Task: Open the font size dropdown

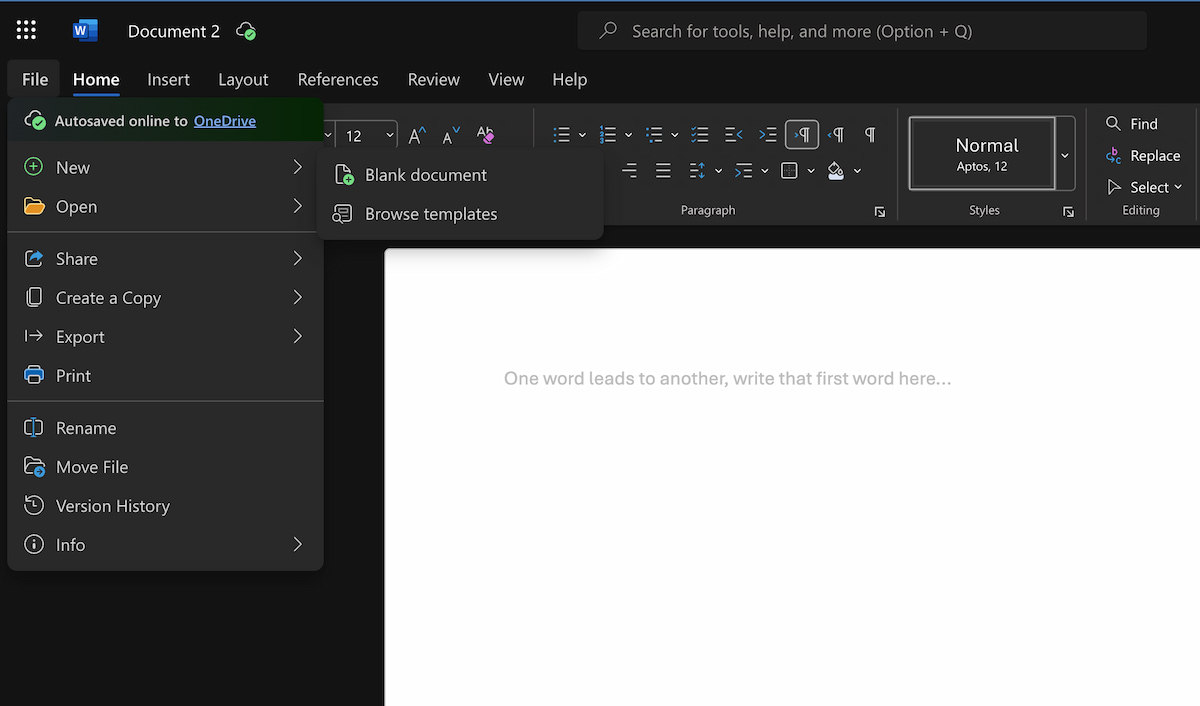Action: click(389, 133)
